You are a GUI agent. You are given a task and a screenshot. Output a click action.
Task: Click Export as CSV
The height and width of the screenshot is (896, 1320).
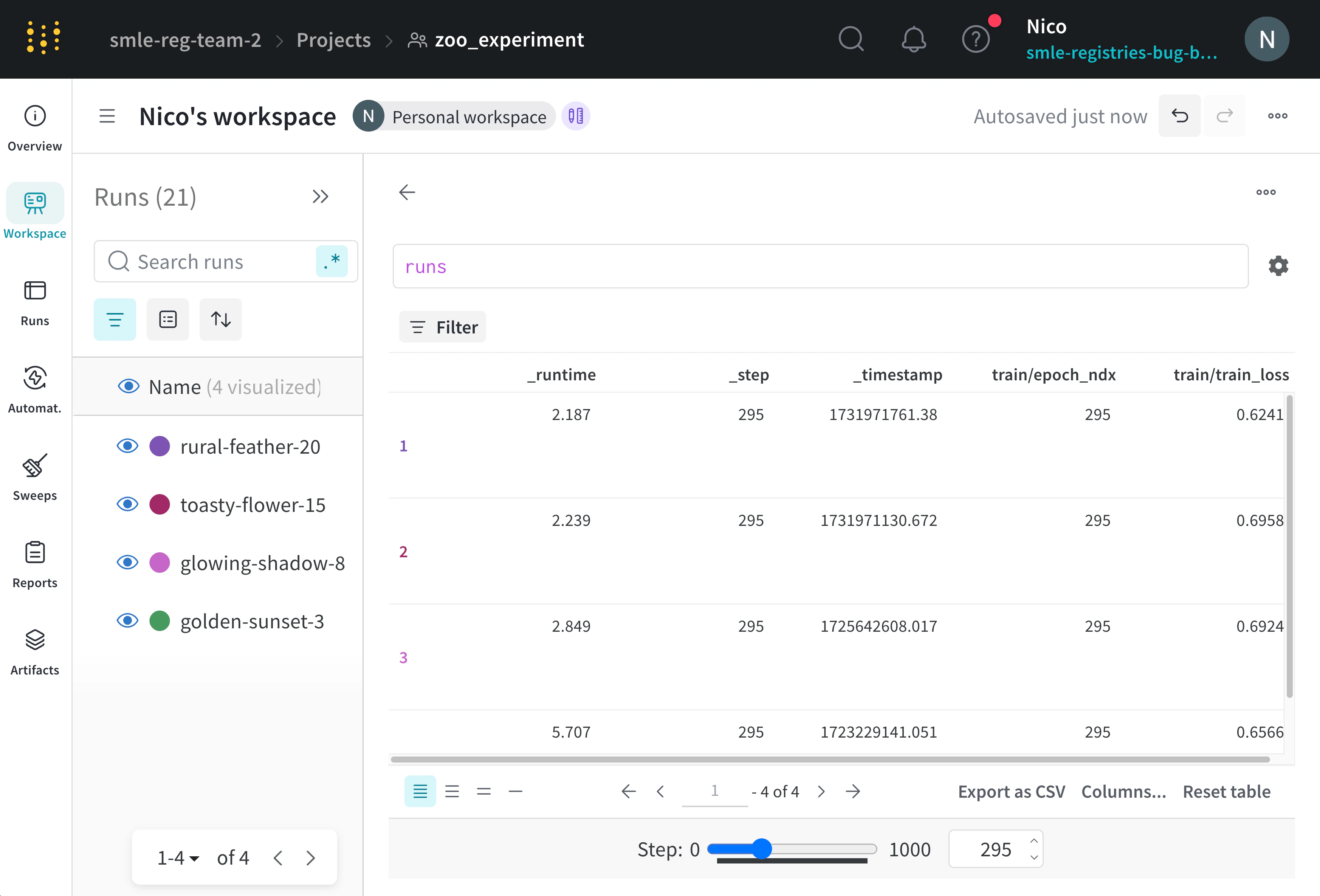click(1011, 791)
